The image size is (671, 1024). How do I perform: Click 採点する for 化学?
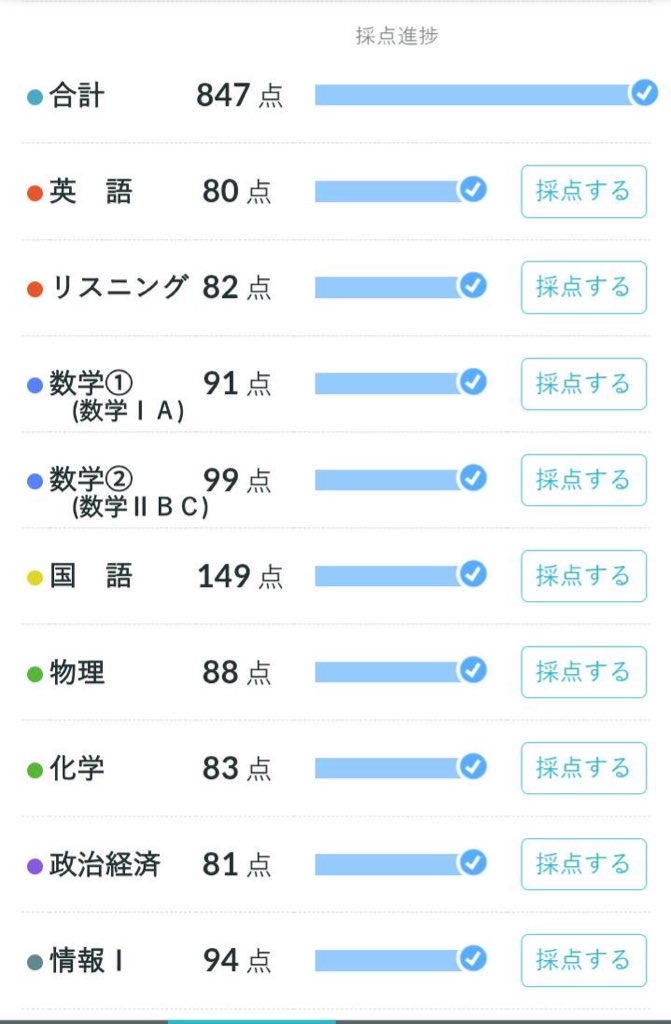click(x=583, y=767)
